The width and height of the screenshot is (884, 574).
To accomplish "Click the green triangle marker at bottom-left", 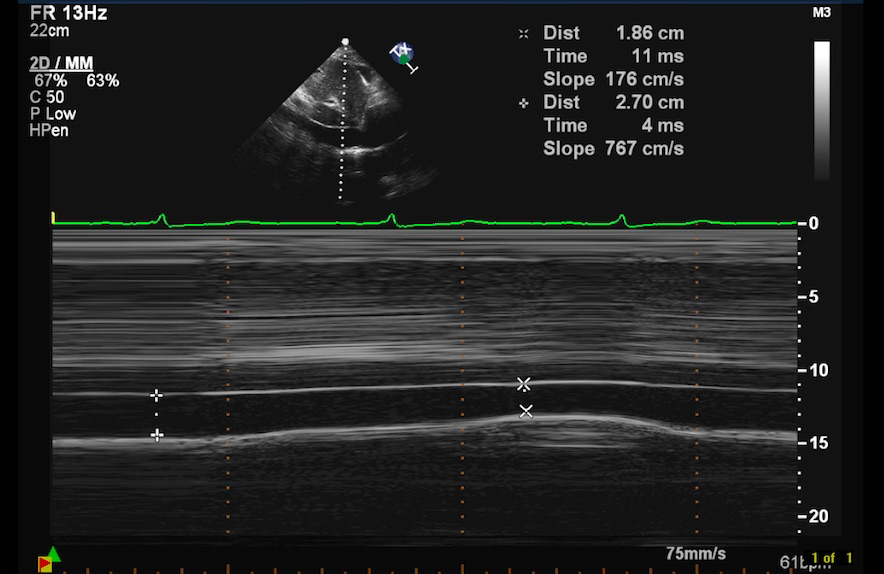I will 54,553.
